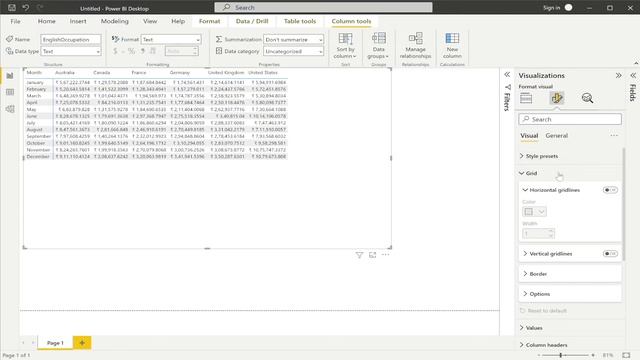Viewport: 640px width, 360px height.
Task: Open the Format ribbon tab
Action: point(209,21)
